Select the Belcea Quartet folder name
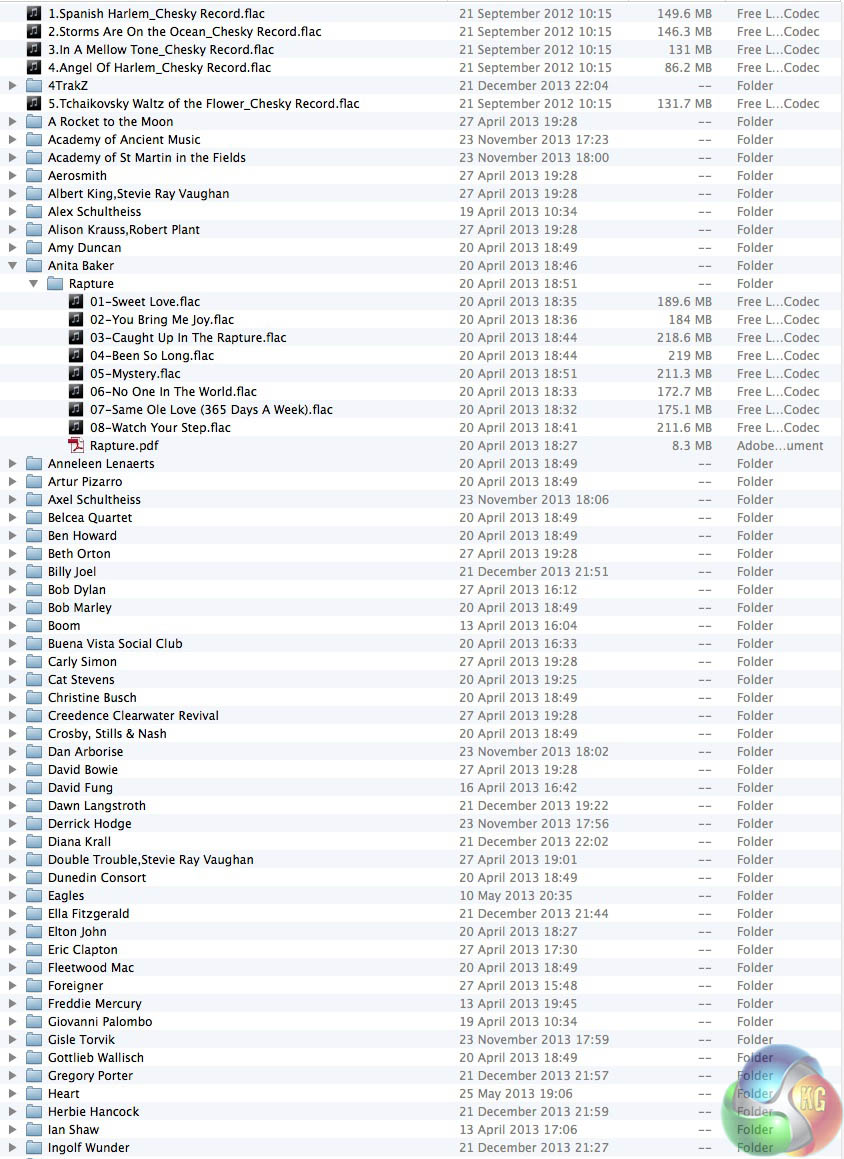The height and width of the screenshot is (1159, 844). tap(90, 517)
